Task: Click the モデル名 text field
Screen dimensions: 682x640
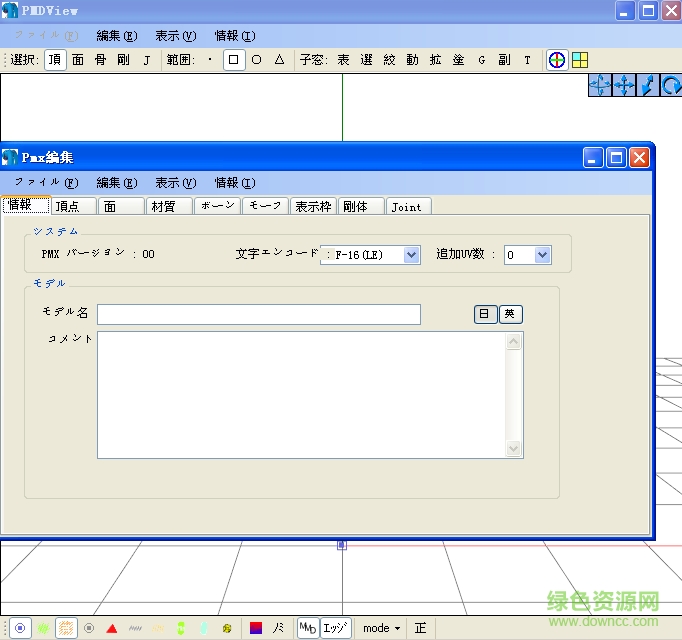Action: [x=258, y=314]
